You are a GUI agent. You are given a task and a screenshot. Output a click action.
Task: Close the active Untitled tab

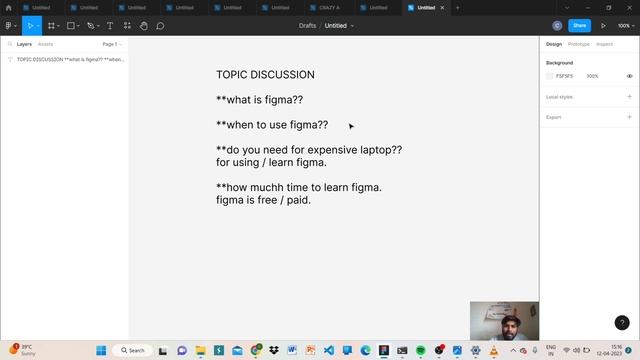[442, 8]
